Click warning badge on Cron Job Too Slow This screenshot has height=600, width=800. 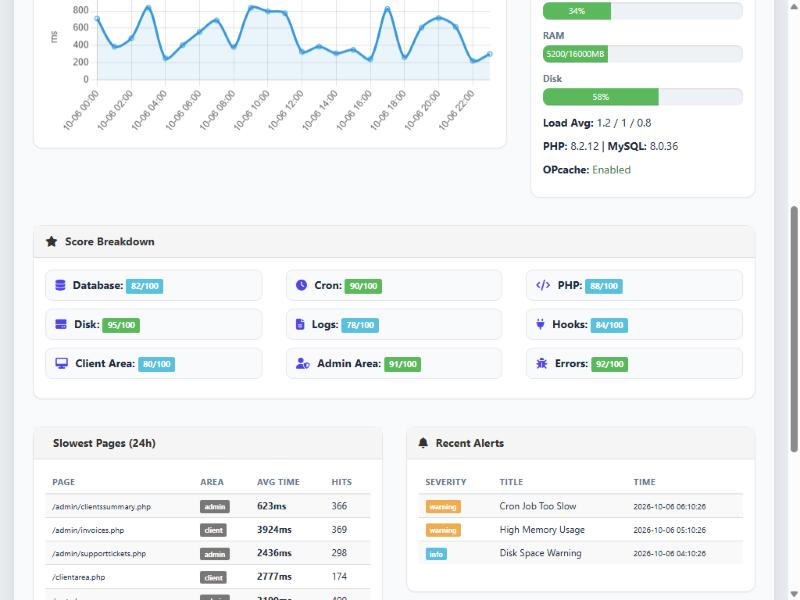tap(443, 507)
